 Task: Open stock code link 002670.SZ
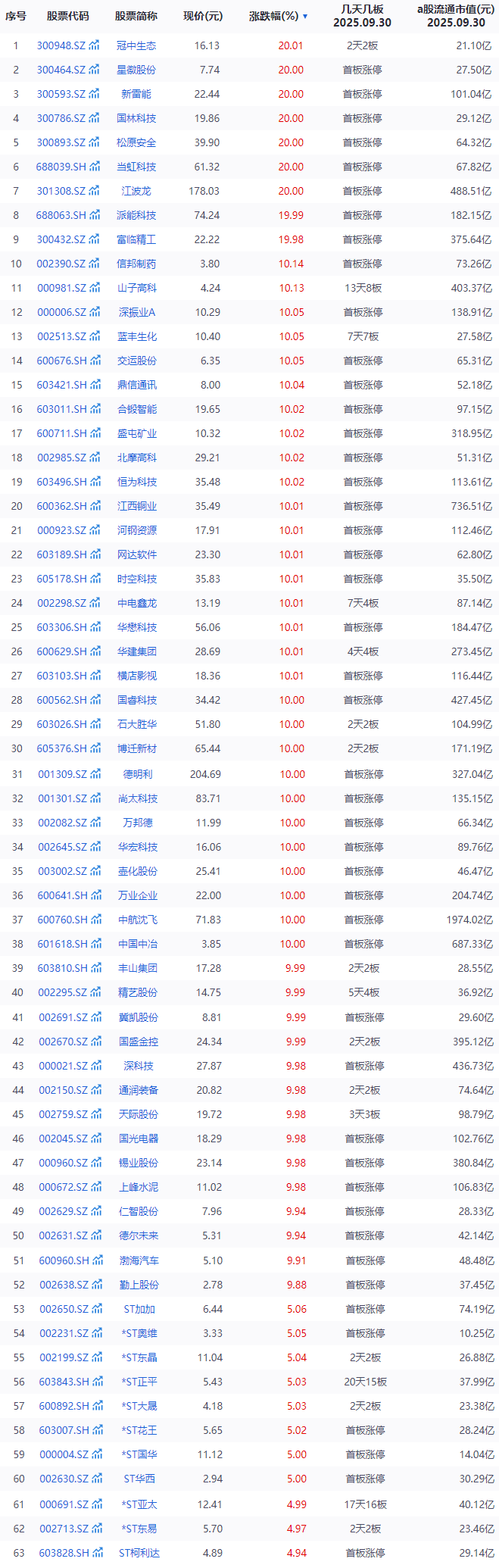point(64,1042)
